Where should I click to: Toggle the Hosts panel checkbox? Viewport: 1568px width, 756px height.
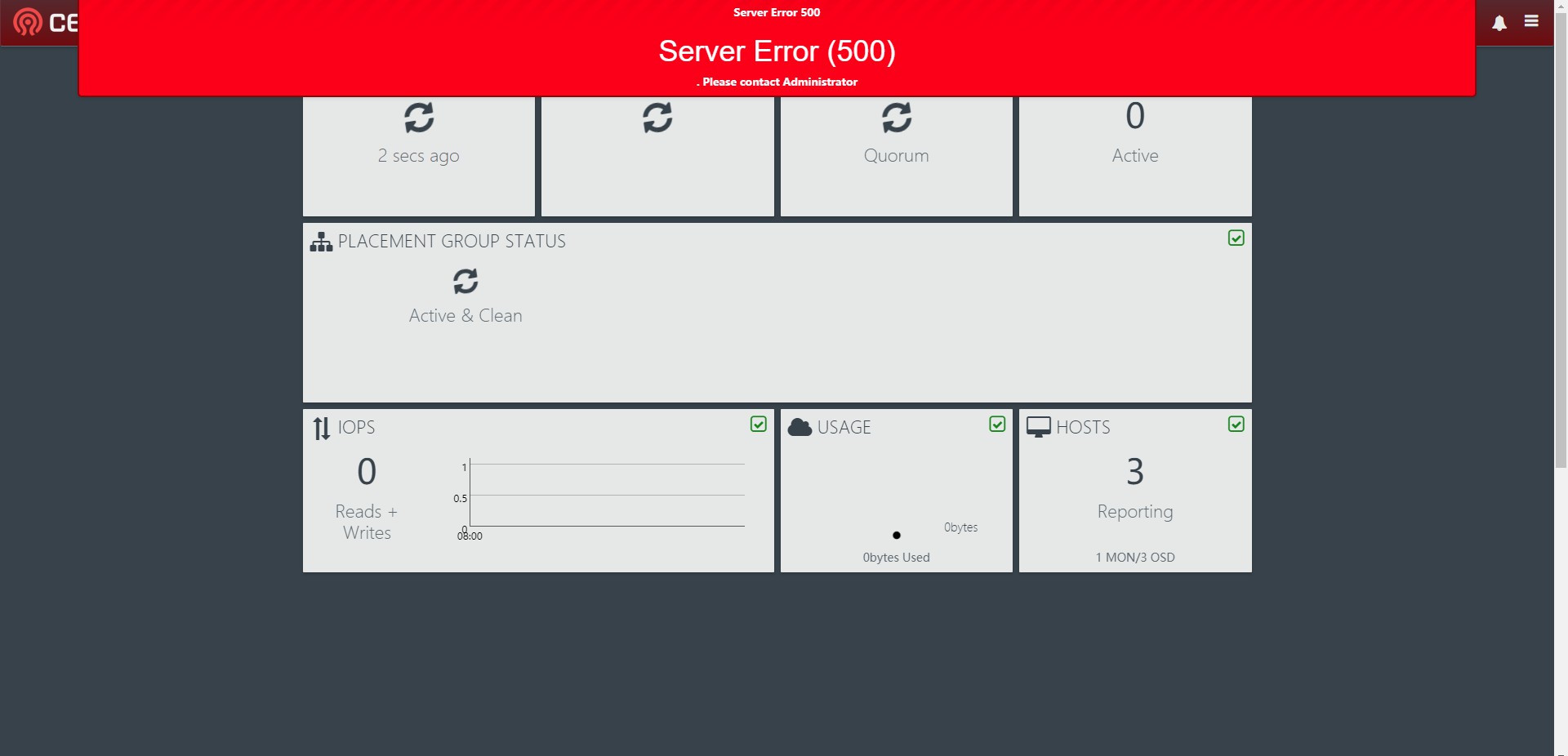[1236, 424]
